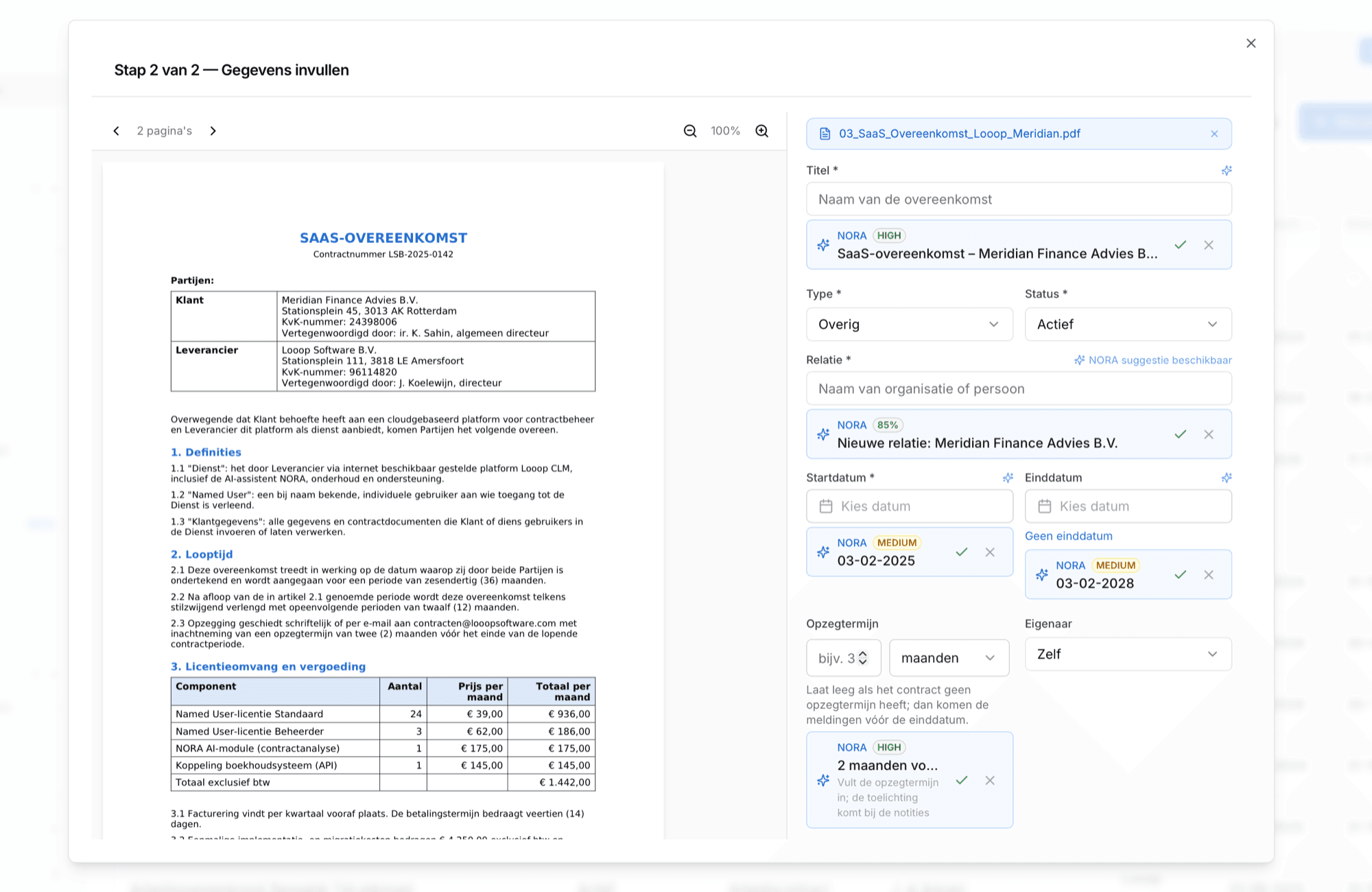
Task: Go to next PDF page arrow
Action: (x=213, y=131)
